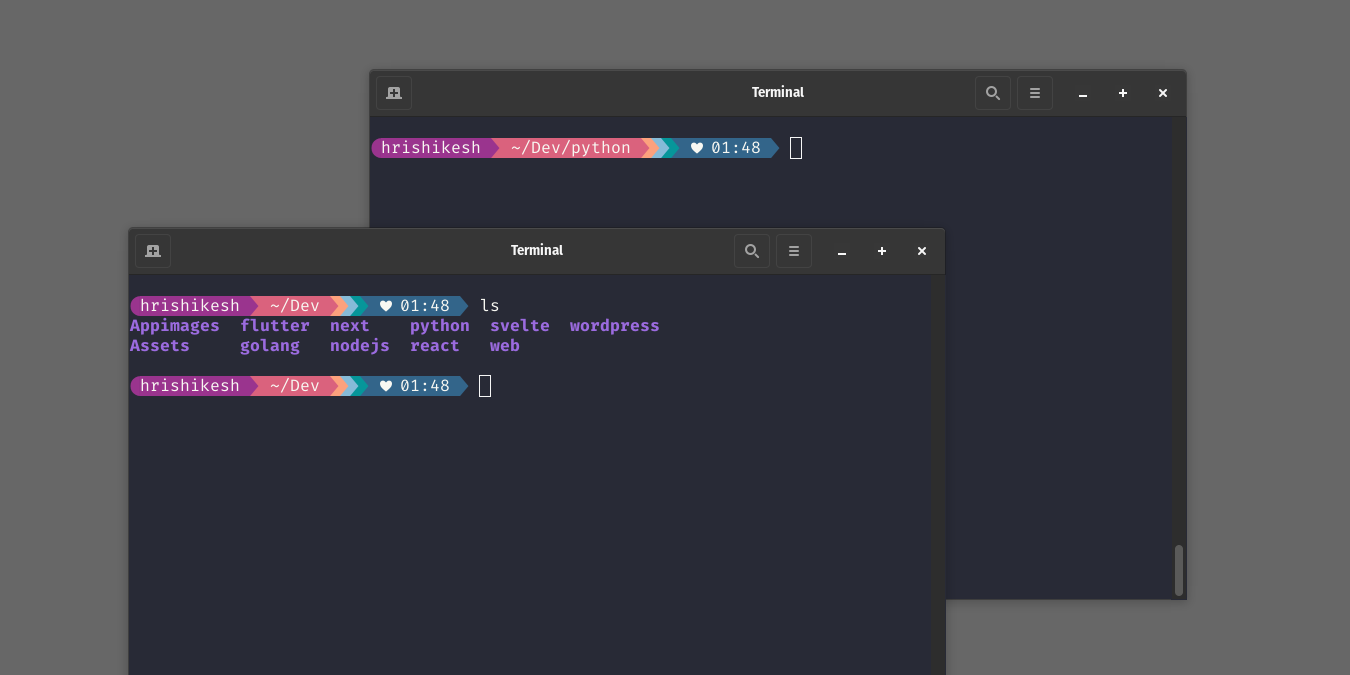1350x675 pixels.
Task: Click the Terminal title of the front window
Action: point(537,250)
